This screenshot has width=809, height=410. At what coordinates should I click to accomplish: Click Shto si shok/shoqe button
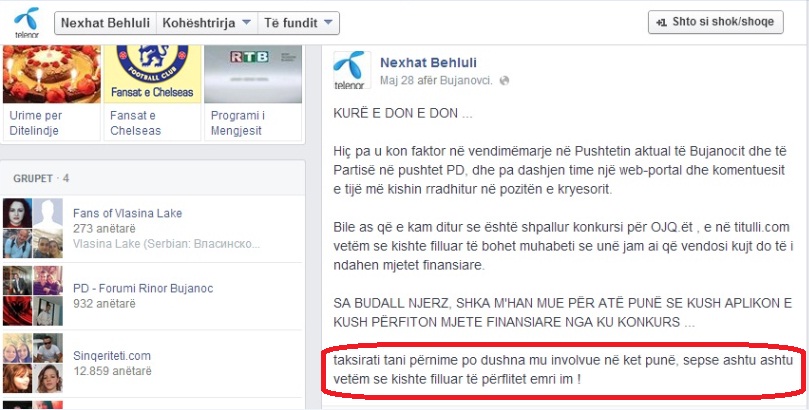716,22
